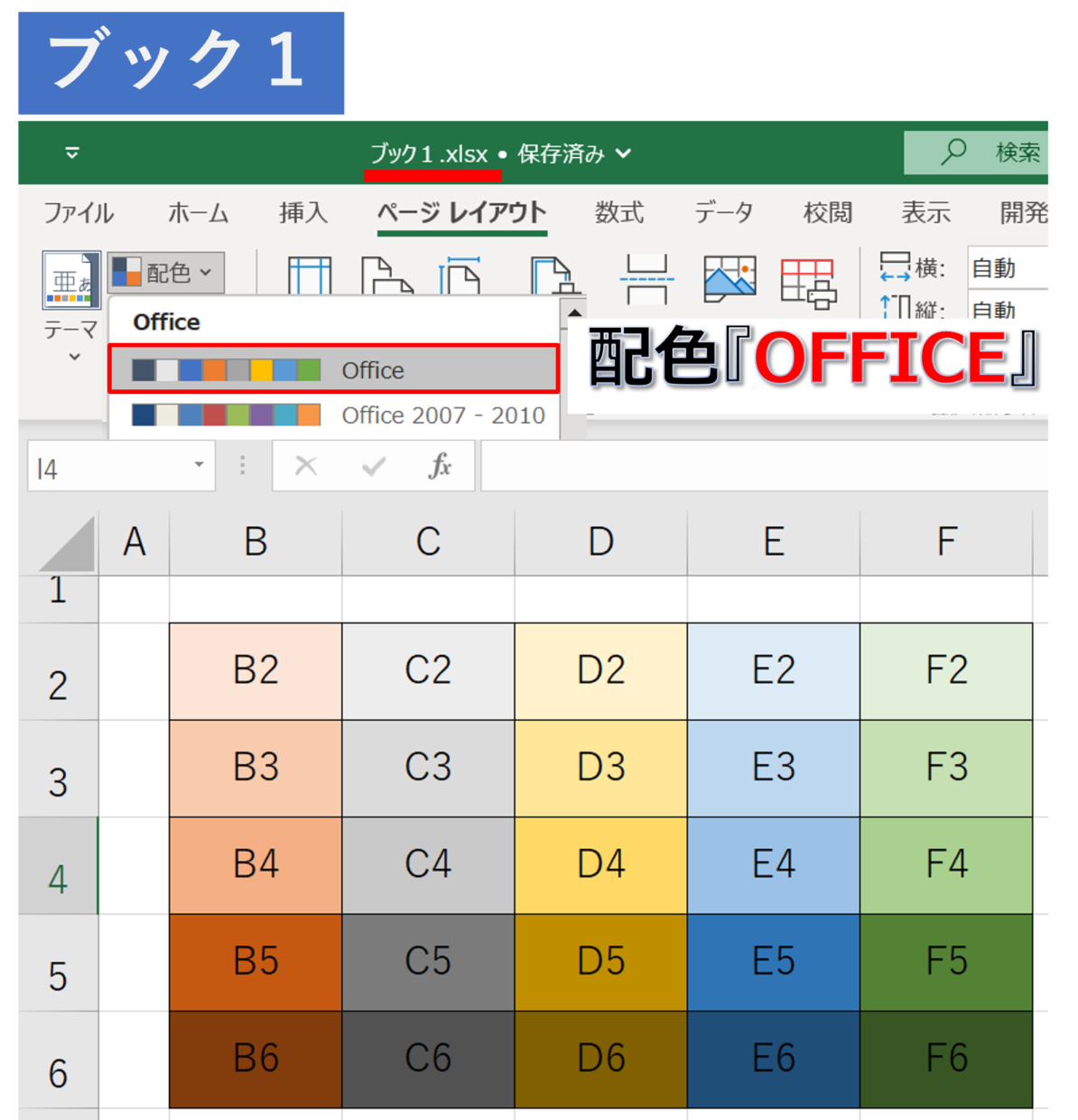Open the ファイル tab
The height and width of the screenshot is (1120, 1078).
click(79, 213)
